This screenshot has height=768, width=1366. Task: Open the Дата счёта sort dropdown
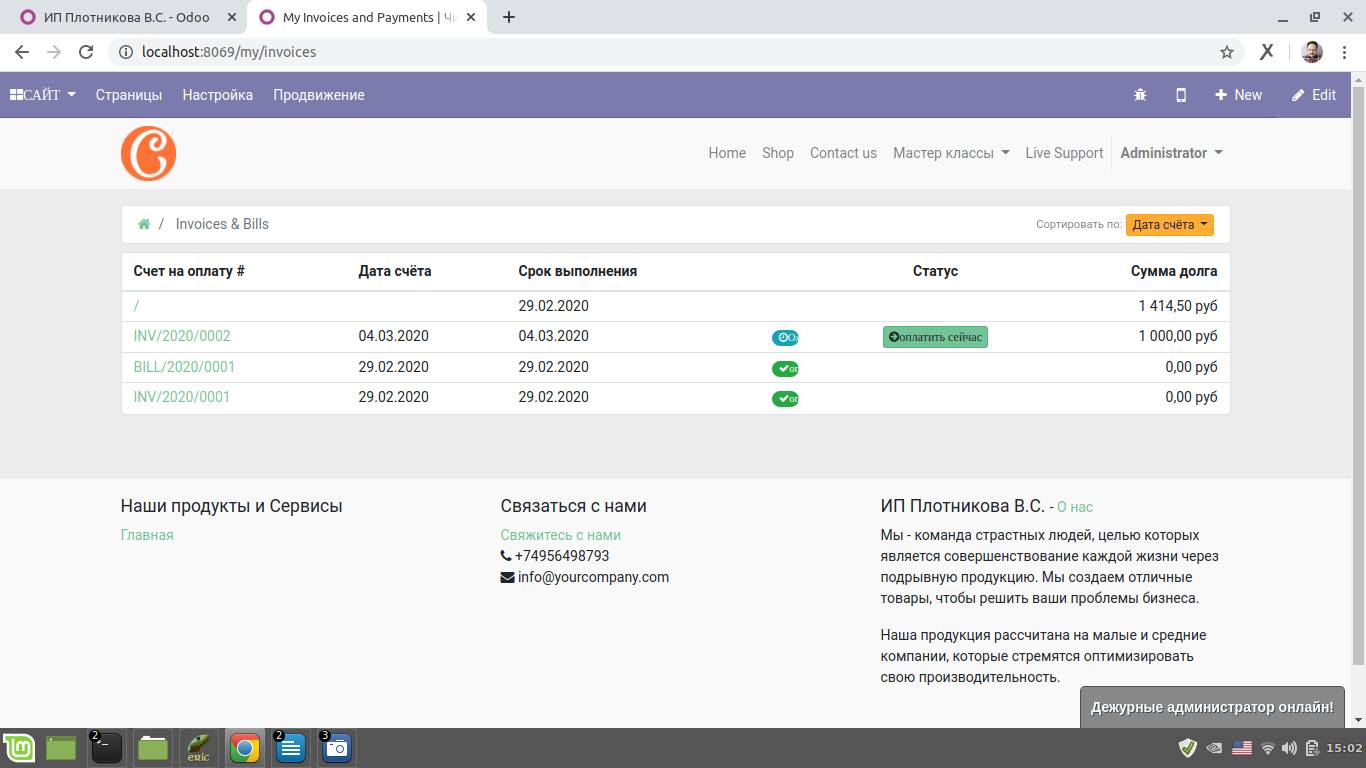pyautogui.click(x=1169, y=225)
